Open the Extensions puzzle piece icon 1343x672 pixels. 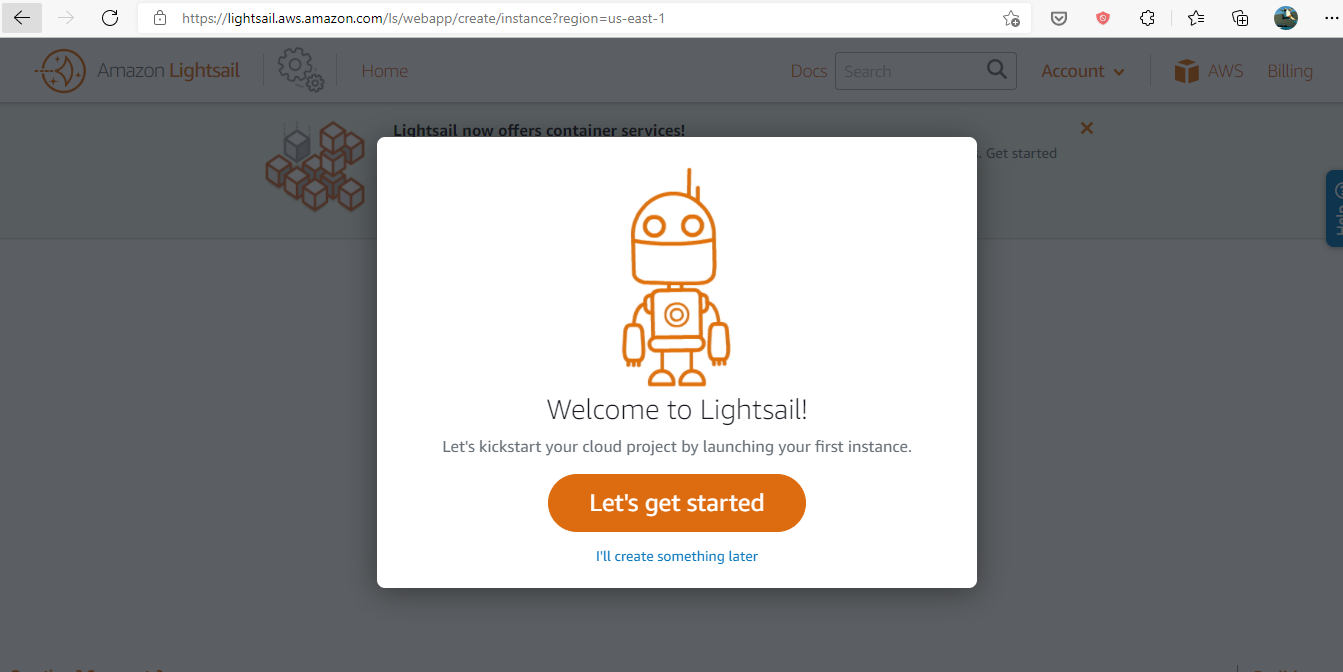coord(1148,18)
